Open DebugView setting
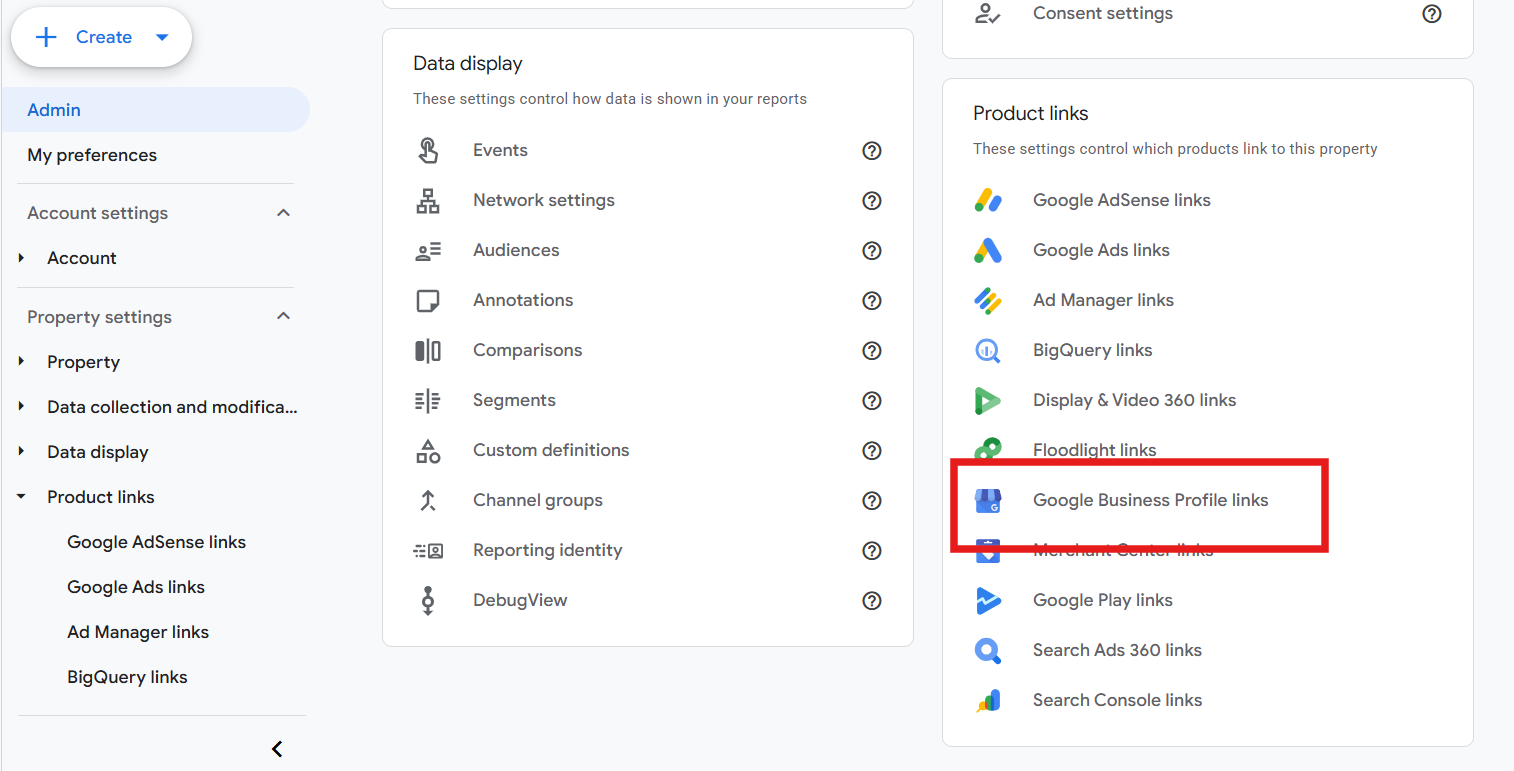This screenshot has height=771, width=1514. (x=520, y=600)
